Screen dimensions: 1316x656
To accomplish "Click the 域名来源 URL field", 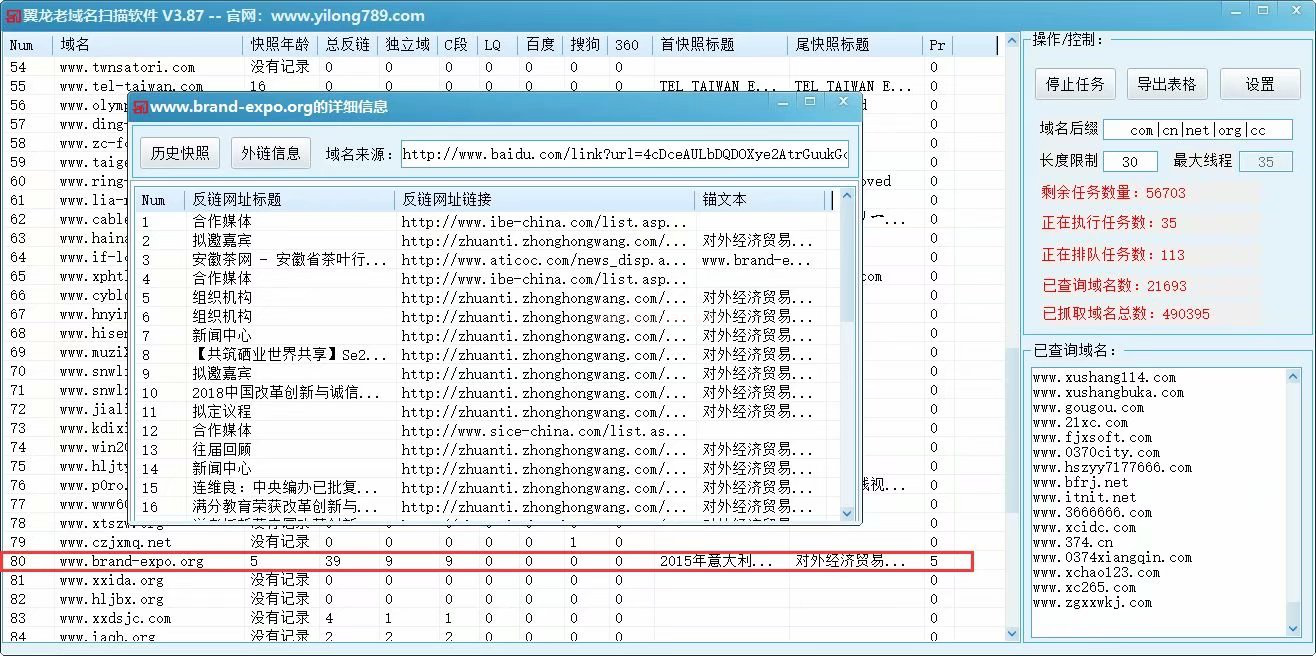I will coord(624,154).
